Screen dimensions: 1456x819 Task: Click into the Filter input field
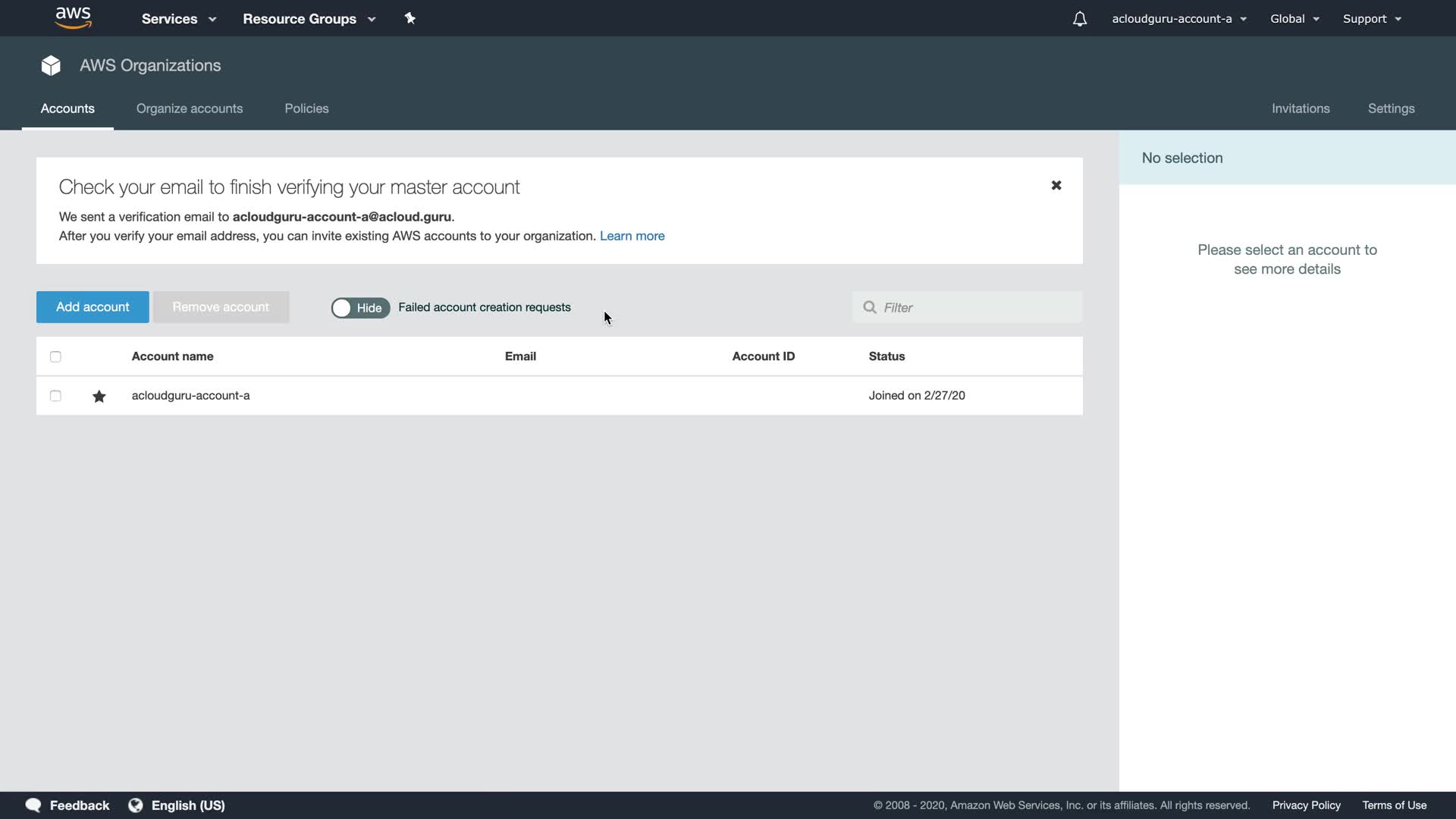(978, 307)
